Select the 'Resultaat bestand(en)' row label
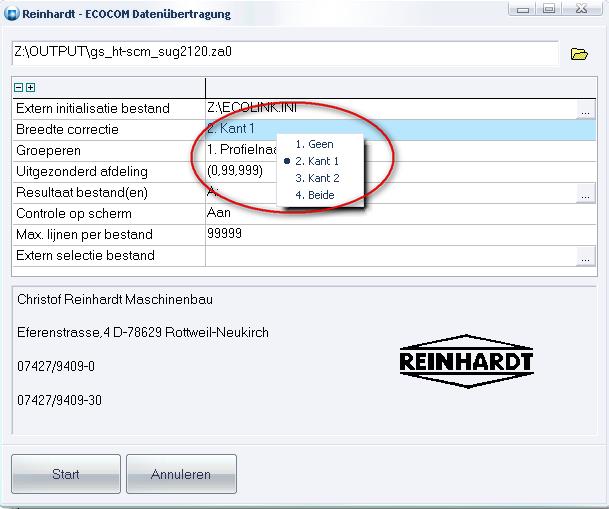This screenshot has width=609, height=509. coord(82,193)
